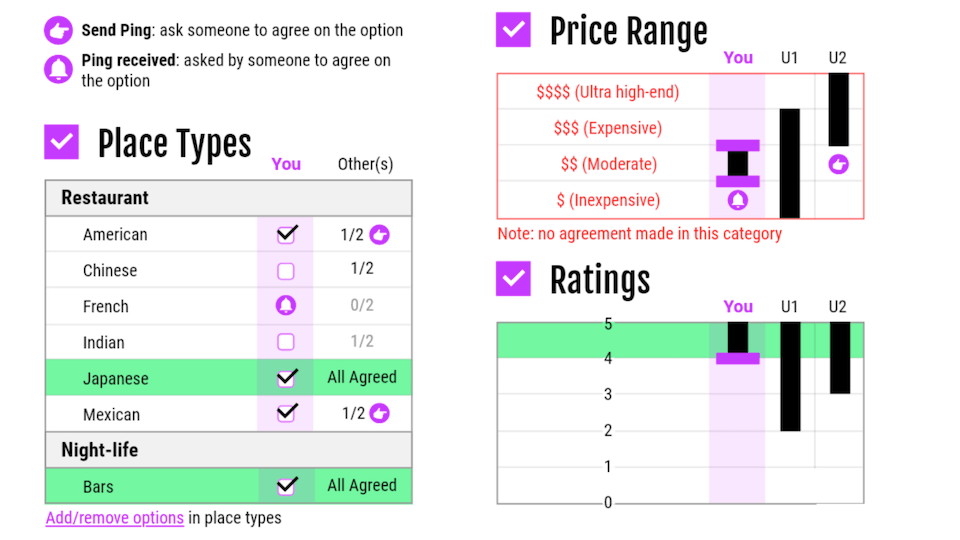The image size is (960, 540).
Task: Click the send ping icon in the U2 price column
Action: (838, 164)
